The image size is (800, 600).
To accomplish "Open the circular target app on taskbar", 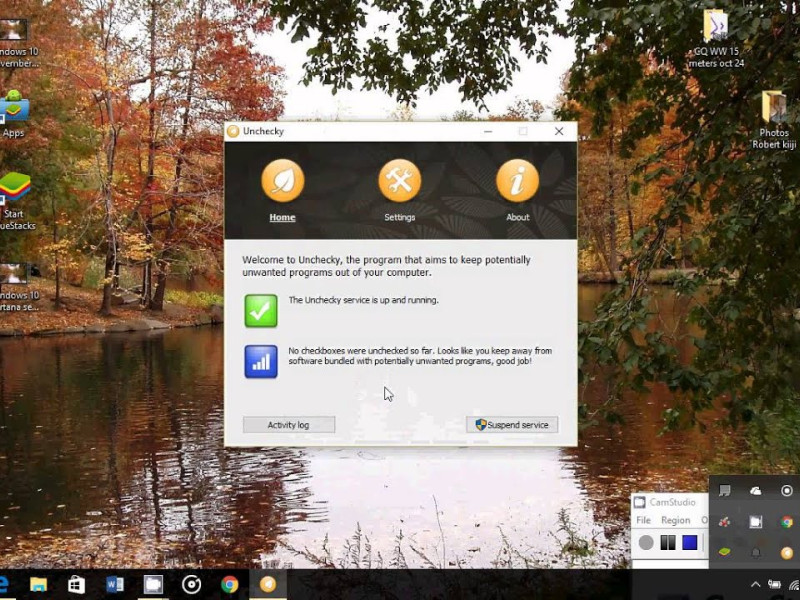I will click(191, 585).
